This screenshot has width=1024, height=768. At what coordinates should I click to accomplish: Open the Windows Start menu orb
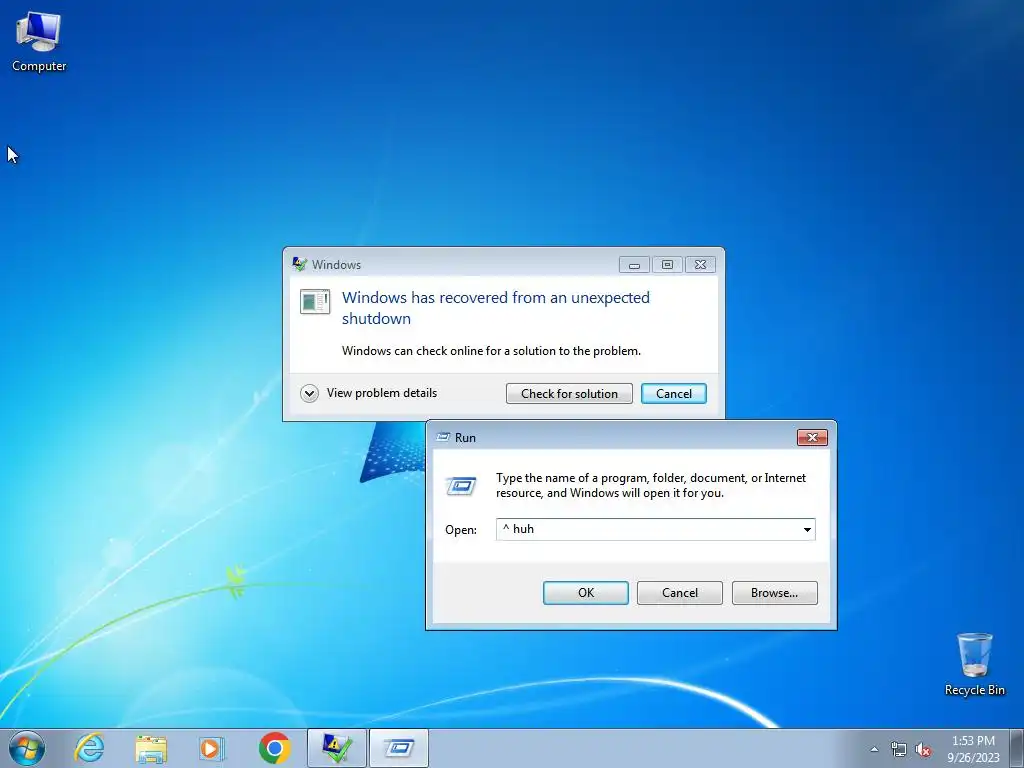(x=27, y=748)
